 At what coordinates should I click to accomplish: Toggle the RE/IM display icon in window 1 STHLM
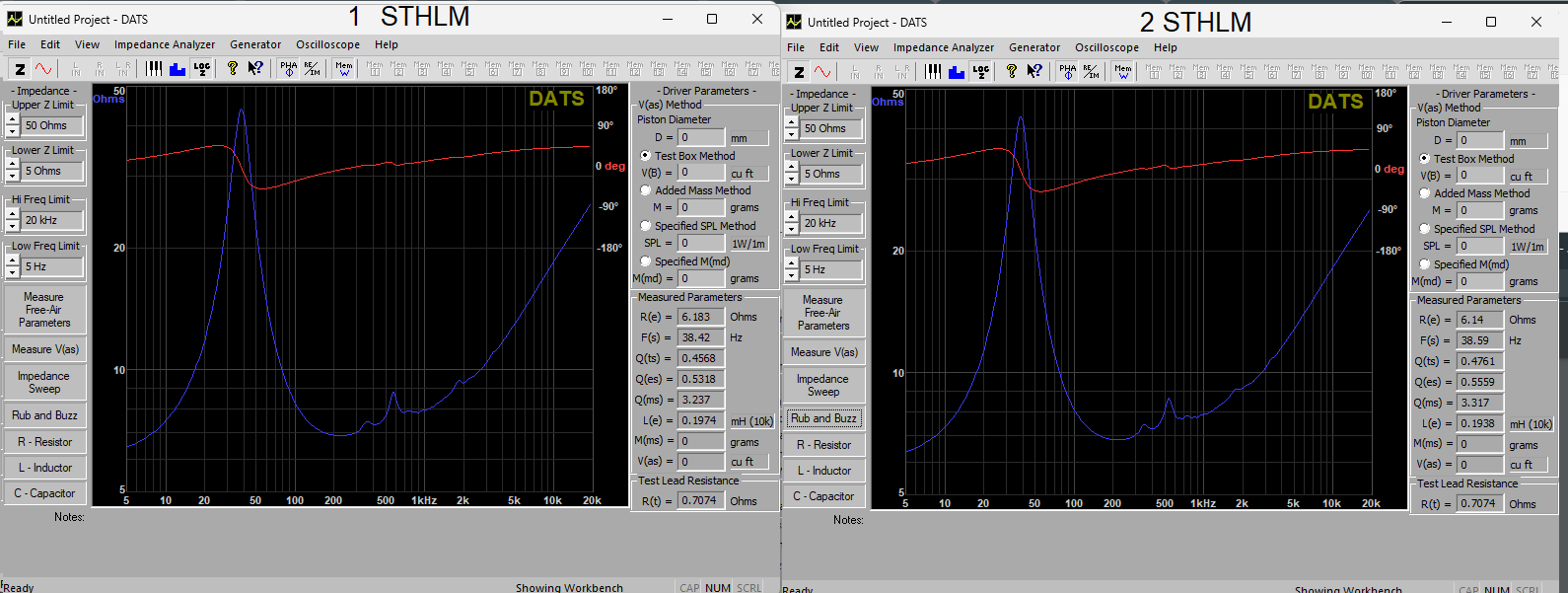pos(312,68)
